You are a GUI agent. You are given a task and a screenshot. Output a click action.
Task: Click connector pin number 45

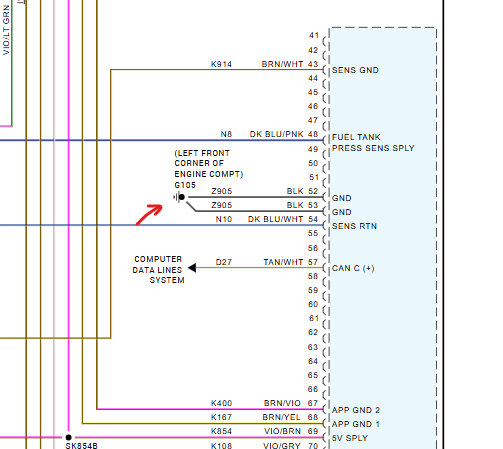point(313,92)
